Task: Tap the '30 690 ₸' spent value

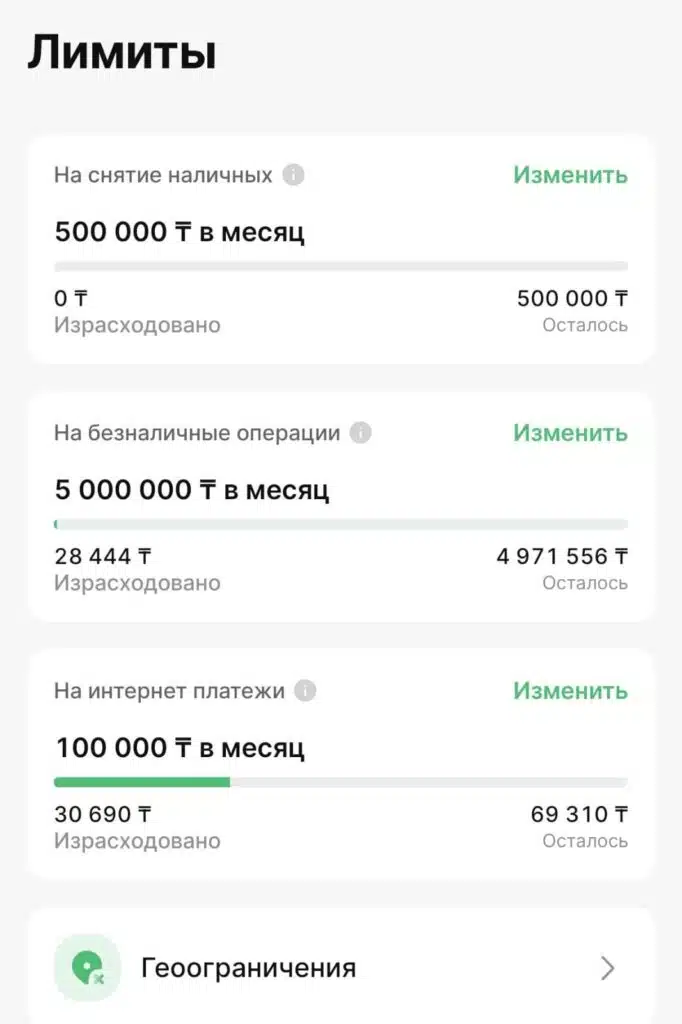Action: click(103, 814)
